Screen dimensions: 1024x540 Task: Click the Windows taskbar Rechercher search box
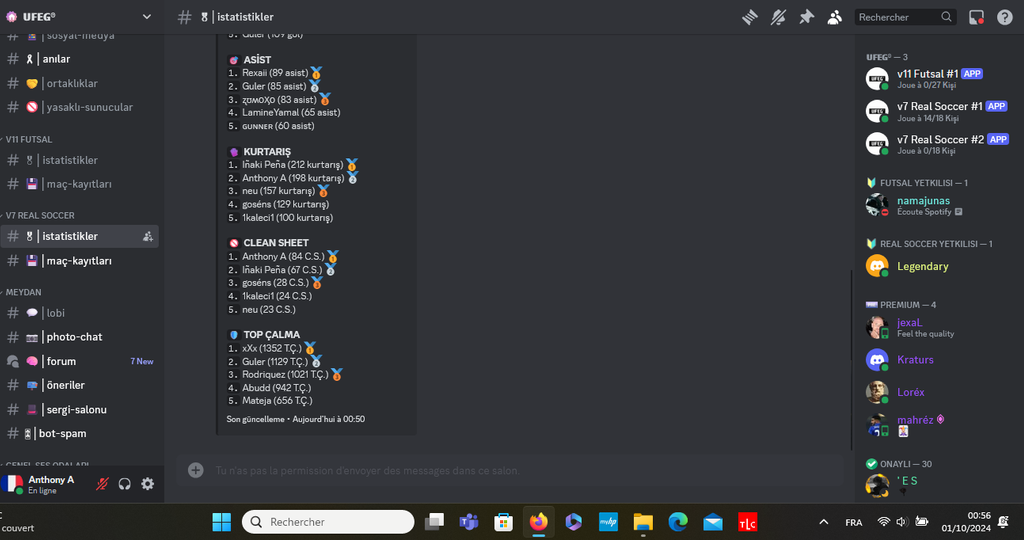(x=328, y=522)
